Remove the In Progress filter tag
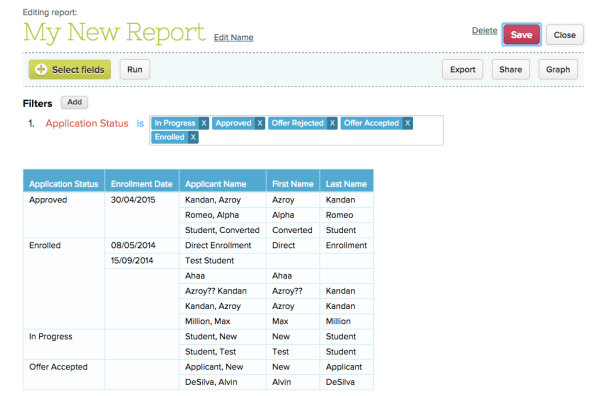This screenshot has height=396, width=600. pyautogui.click(x=204, y=123)
